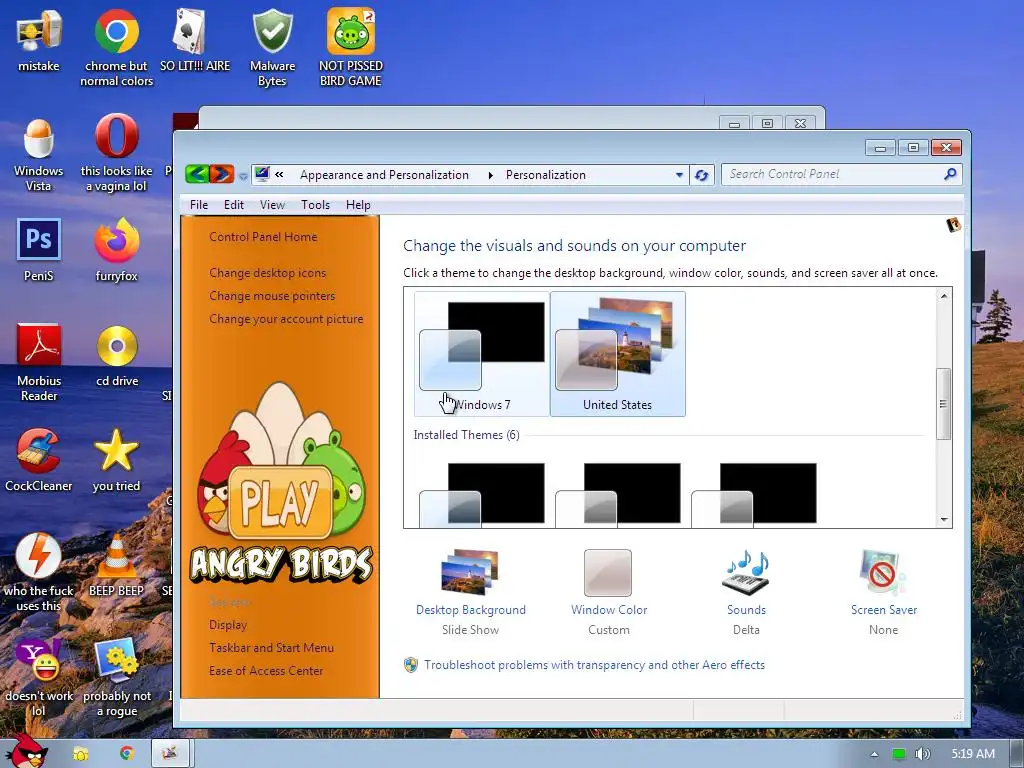Open the Edit menu
1024x768 pixels.
[234, 205]
